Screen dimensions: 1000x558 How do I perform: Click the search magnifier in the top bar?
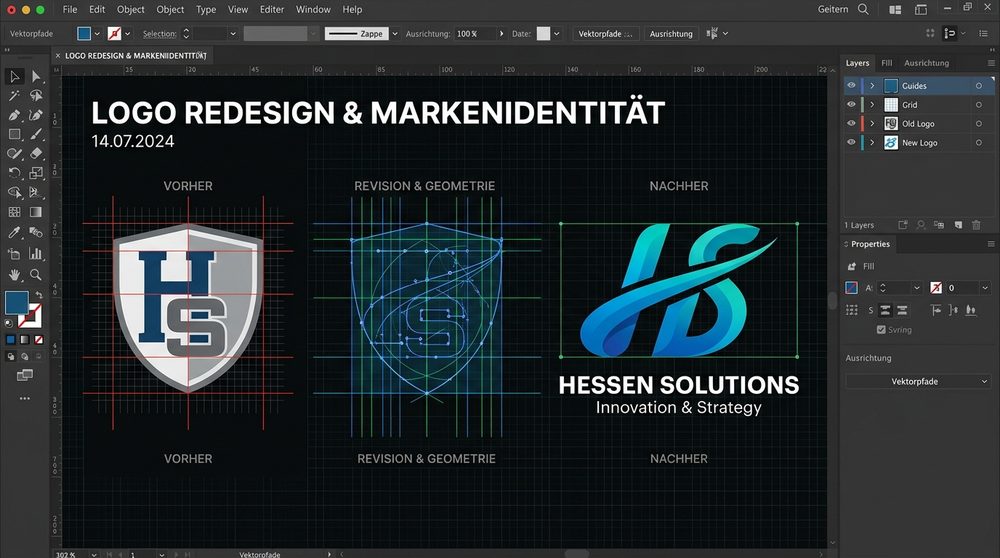tap(863, 9)
